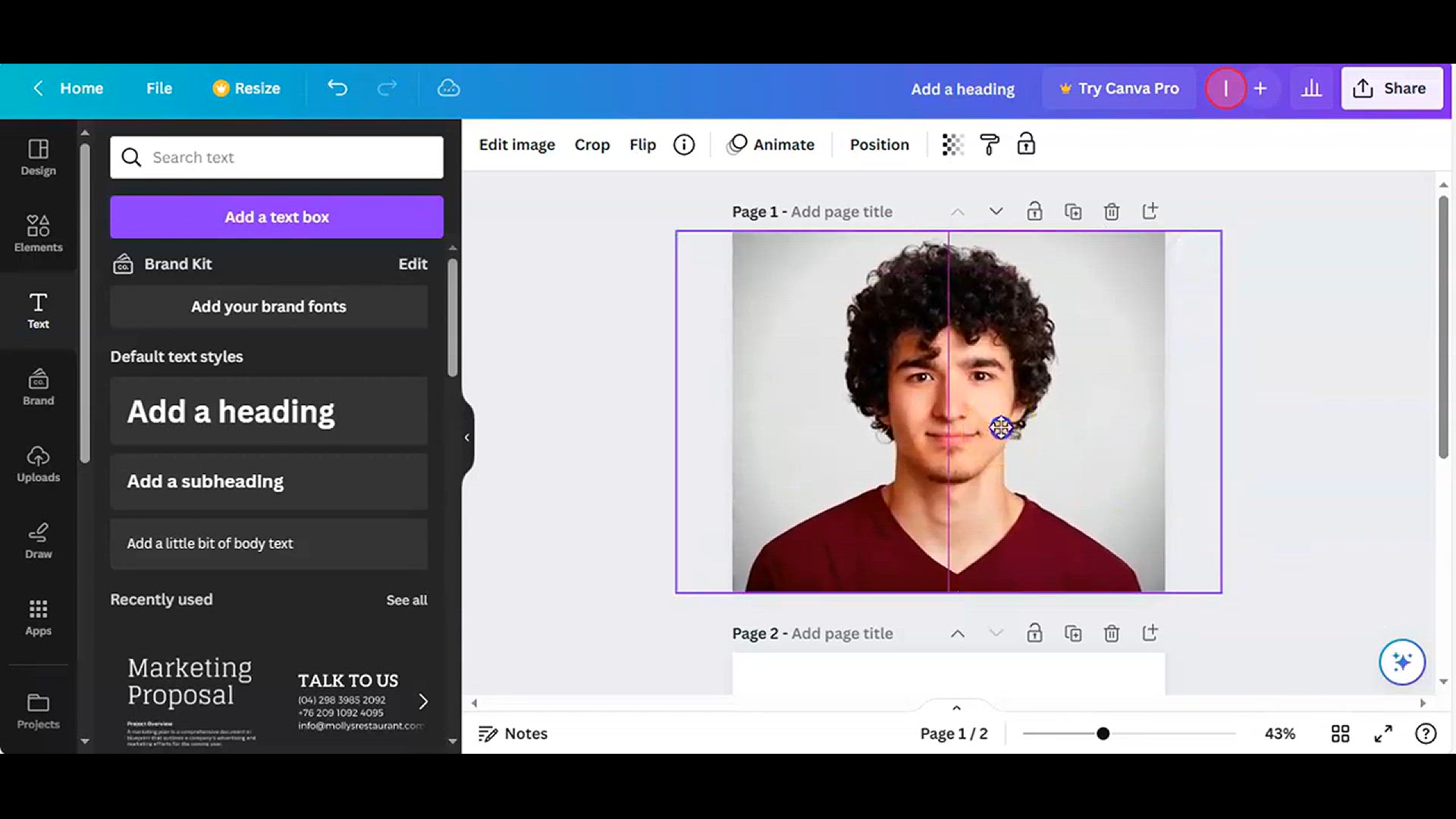Click the undo arrow icon
Image resolution: width=1456 pixels, height=819 pixels.
[x=337, y=88]
